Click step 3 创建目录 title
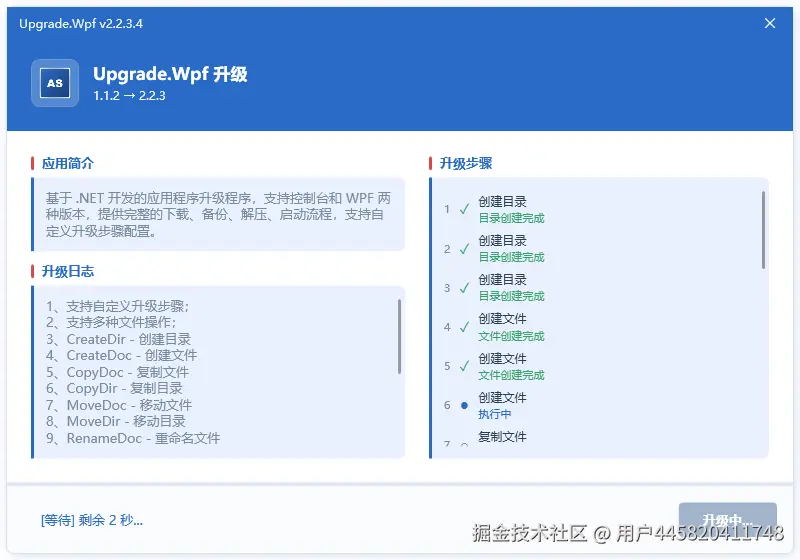The height and width of the screenshot is (560, 800). click(502, 280)
